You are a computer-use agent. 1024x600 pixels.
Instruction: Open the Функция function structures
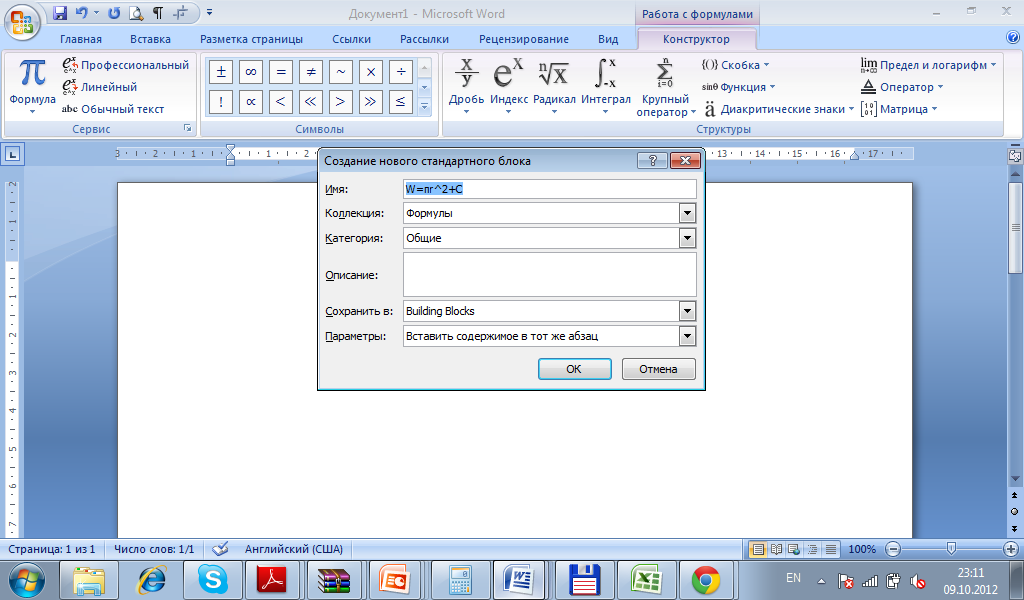pos(738,87)
